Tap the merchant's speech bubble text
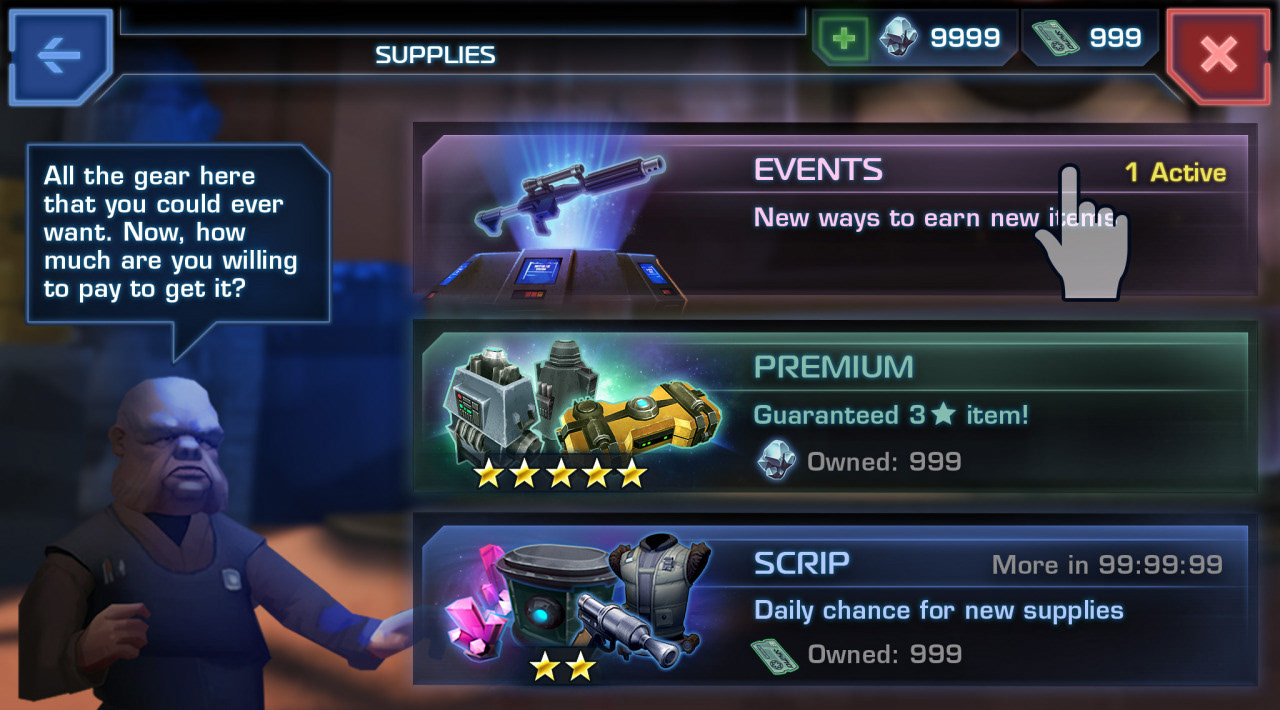The width and height of the screenshot is (1280, 710). [x=170, y=232]
